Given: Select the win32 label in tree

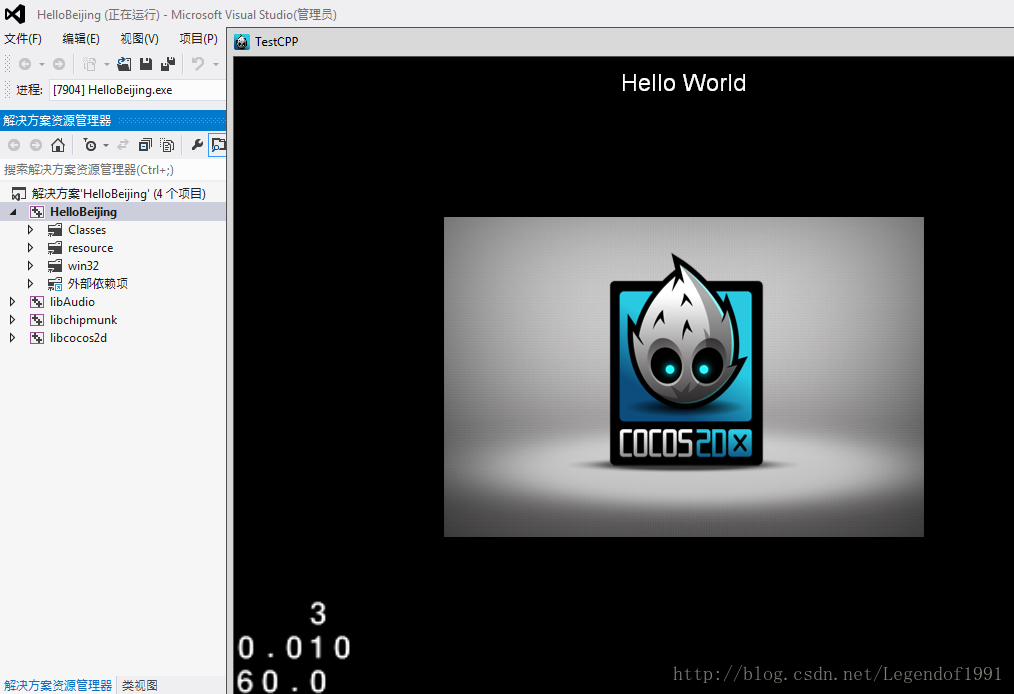Looking at the screenshot, I should (83, 266).
